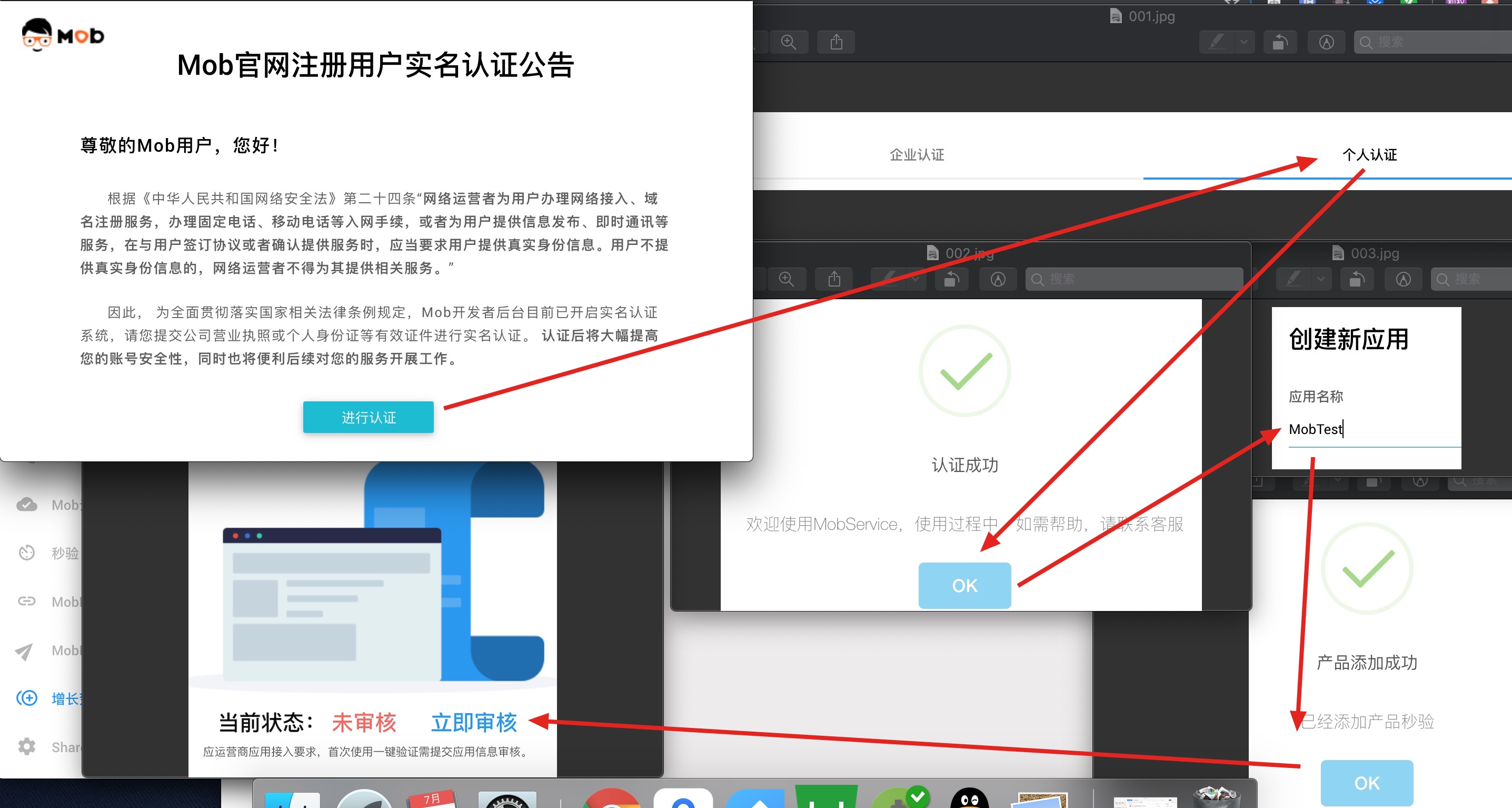Click the gear icon beside Share in the sidebar
This screenshot has width=1512, height=808.
(x=26, y=747)
